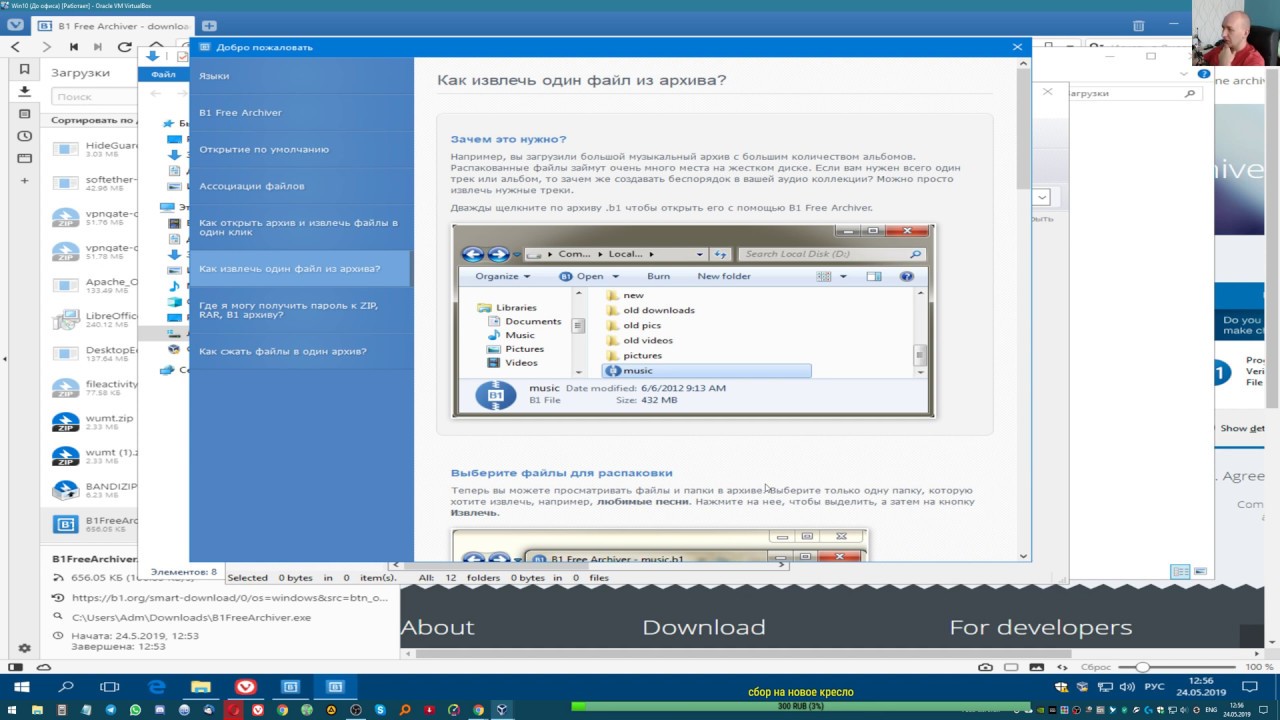The image size is (1280, 720).
Task: Reload the page in Vivaldi
Action: tap(124, 47)
